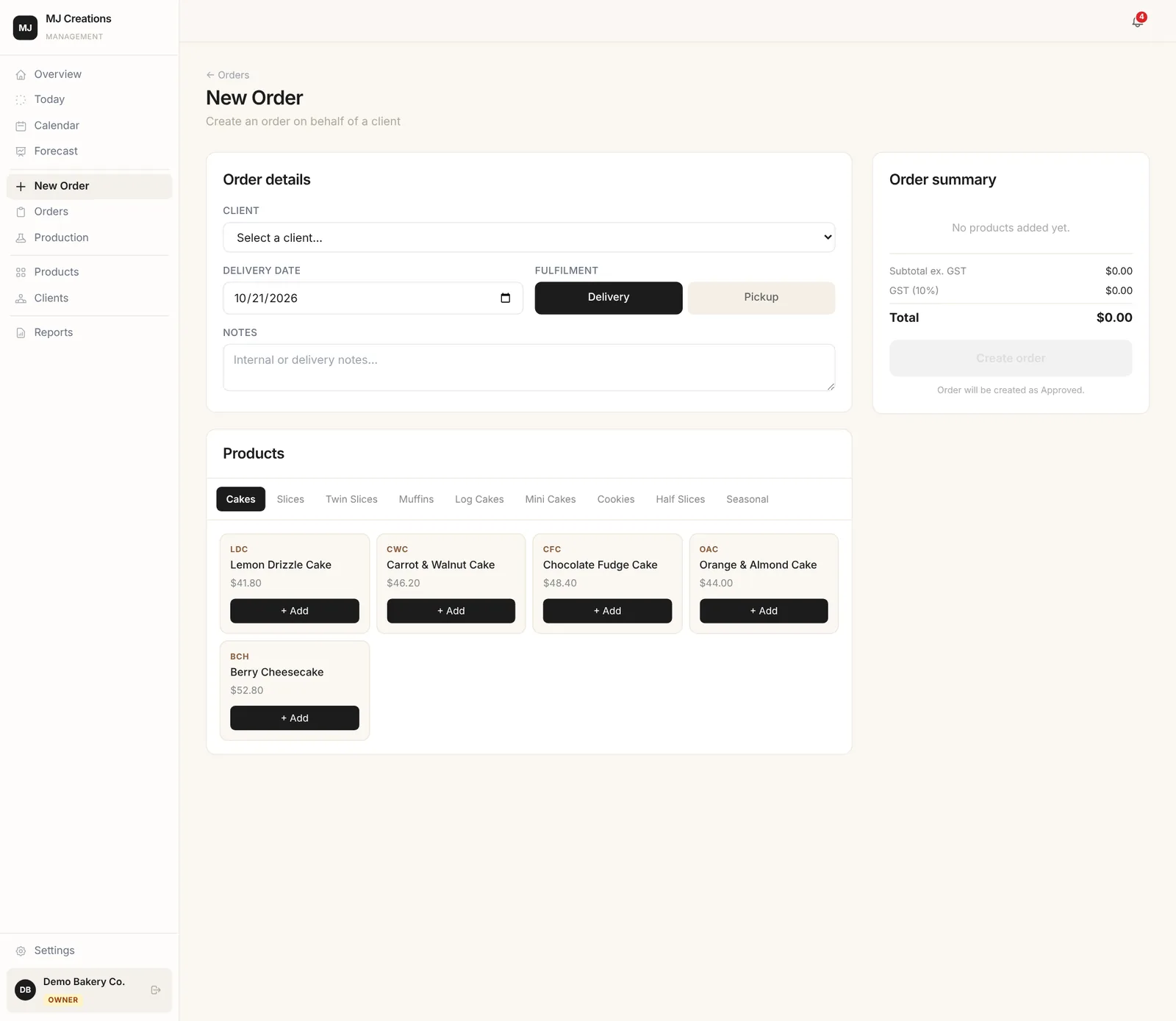Viewport: 1176px width, 1021px height.
Task: Click the DB user avatar
Action: (x=26, y=990)
